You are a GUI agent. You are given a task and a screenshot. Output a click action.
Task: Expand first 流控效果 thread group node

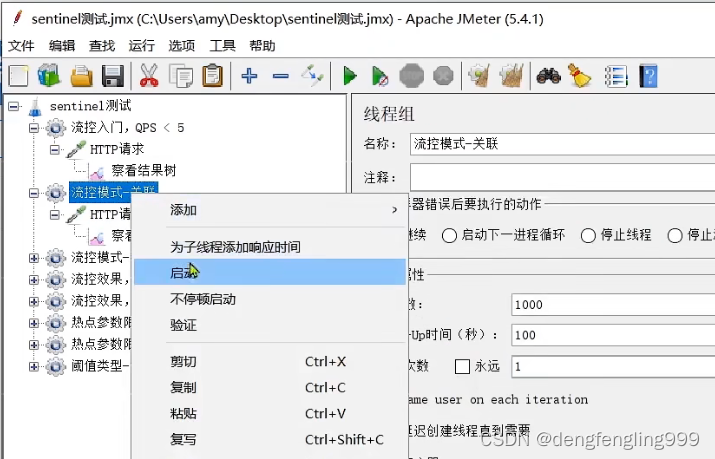pos(34,280)
